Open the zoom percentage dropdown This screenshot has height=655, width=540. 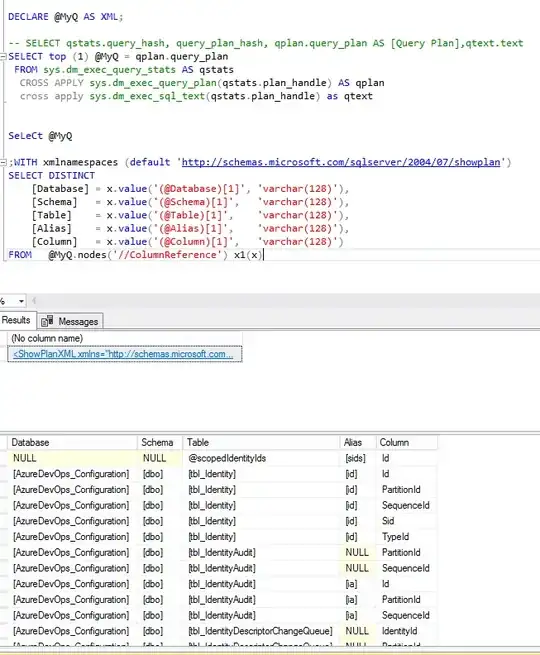[21, 301]
